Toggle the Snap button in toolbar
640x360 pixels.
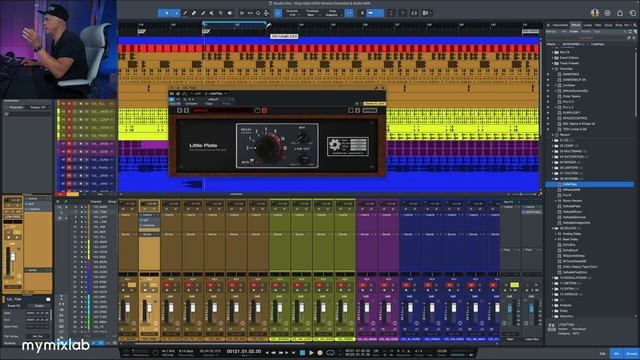coord(349,13)
